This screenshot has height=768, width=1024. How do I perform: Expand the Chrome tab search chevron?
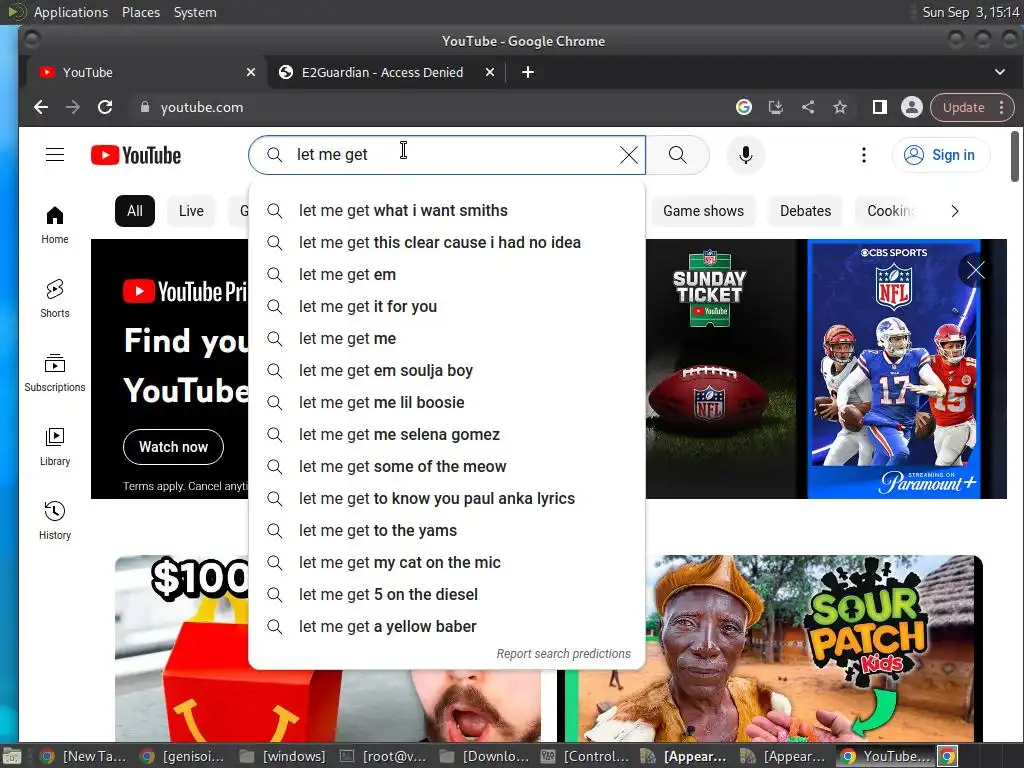click(x=1000, y=72)
